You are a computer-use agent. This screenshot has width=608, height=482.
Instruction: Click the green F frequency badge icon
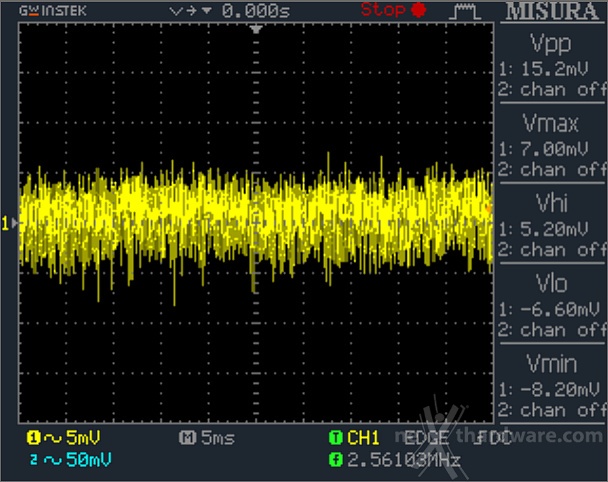[x=335, y=460]
